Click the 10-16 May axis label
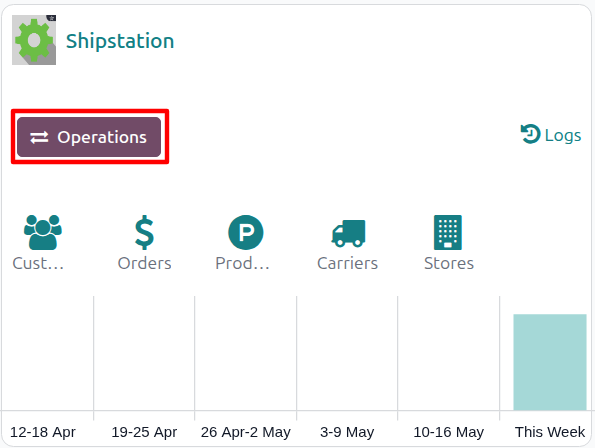The height and width of the screenshot is (448, 595). (x=449, y=432)
